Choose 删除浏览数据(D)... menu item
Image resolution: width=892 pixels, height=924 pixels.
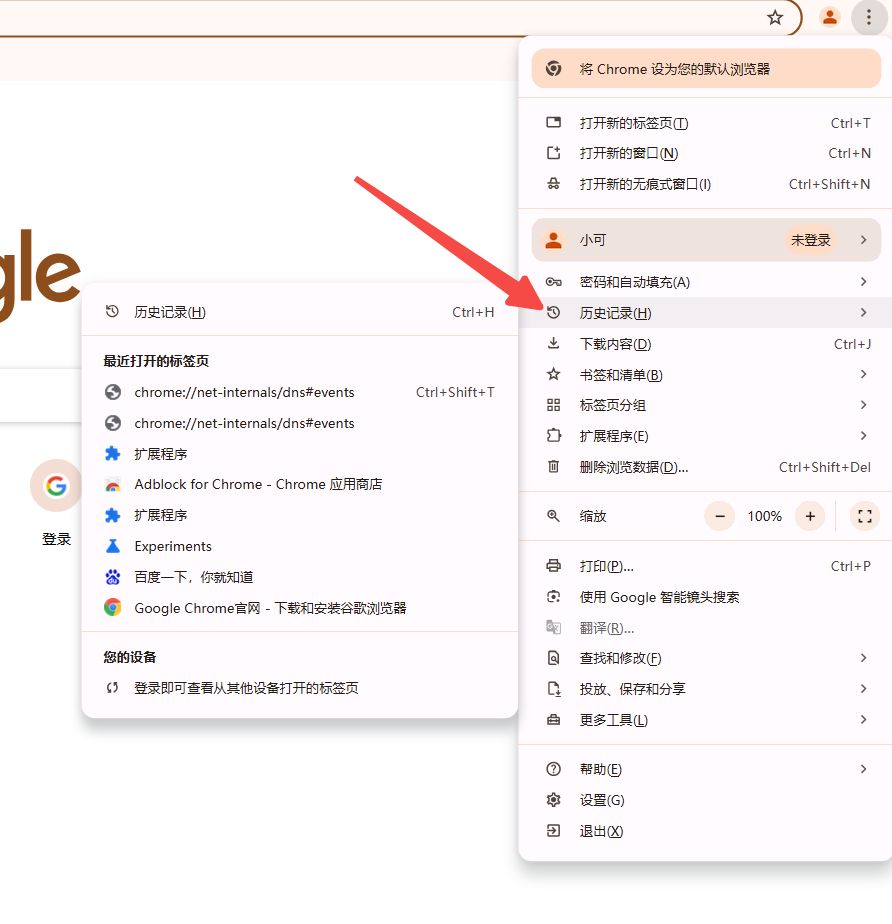pyautogui.click(x=705, y=467)
